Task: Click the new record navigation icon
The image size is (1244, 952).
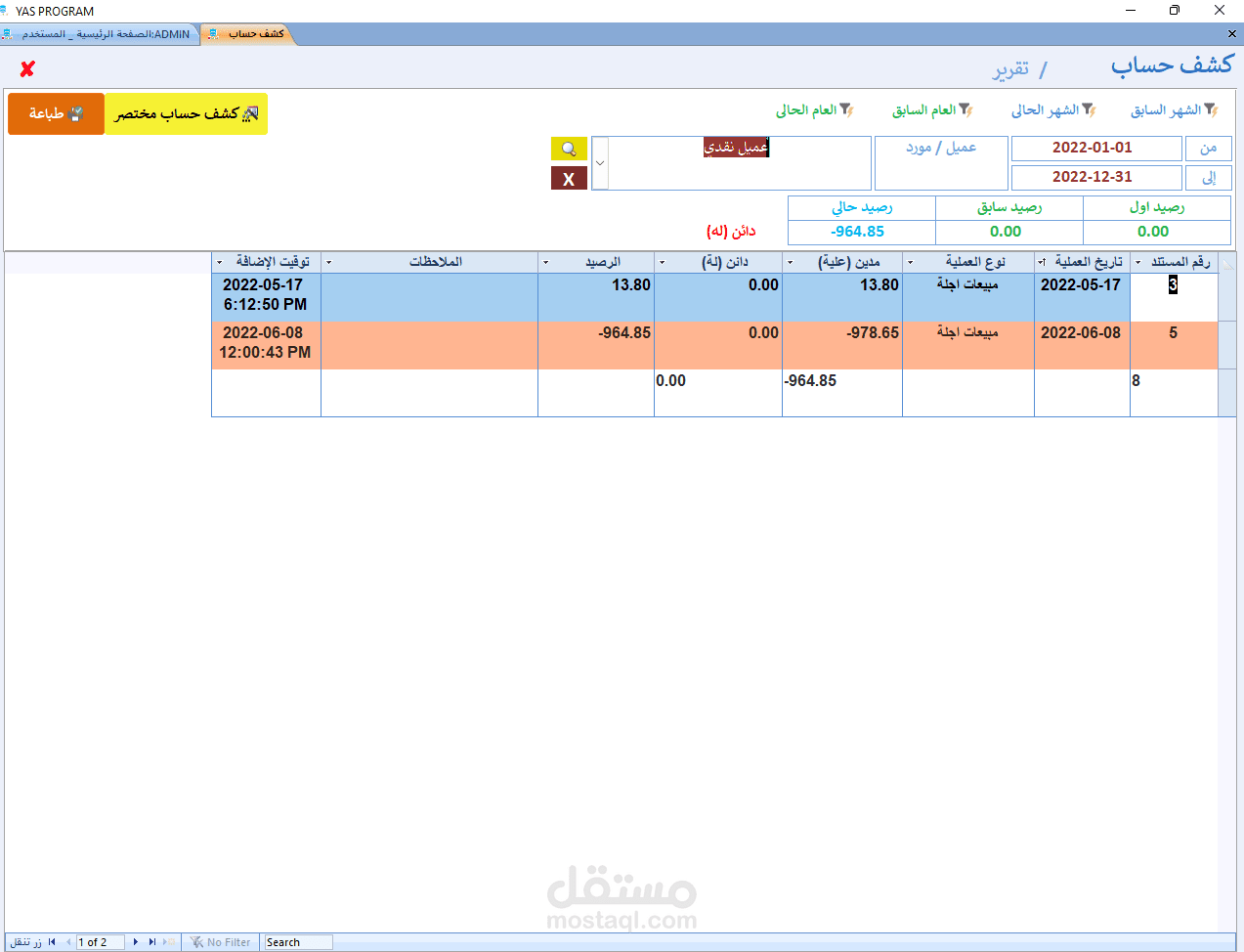Action: click(169, 942)
